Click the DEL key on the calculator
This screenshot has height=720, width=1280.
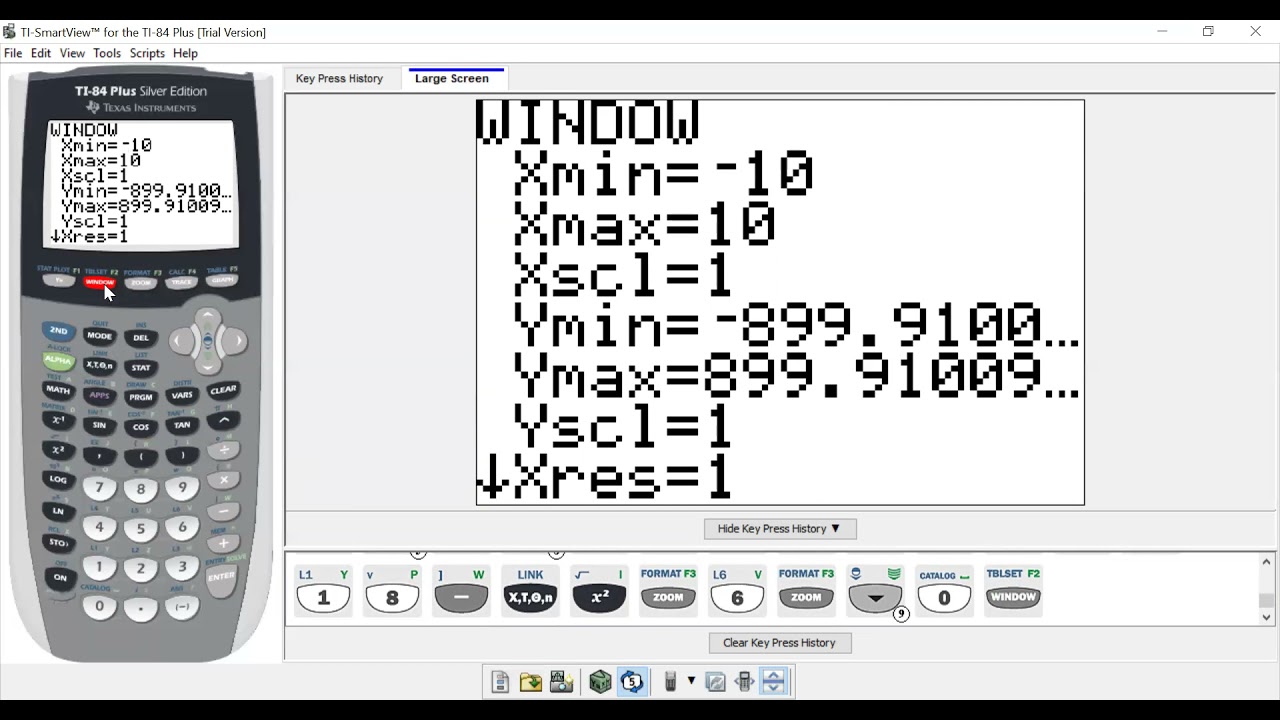(x=141, y=338)
